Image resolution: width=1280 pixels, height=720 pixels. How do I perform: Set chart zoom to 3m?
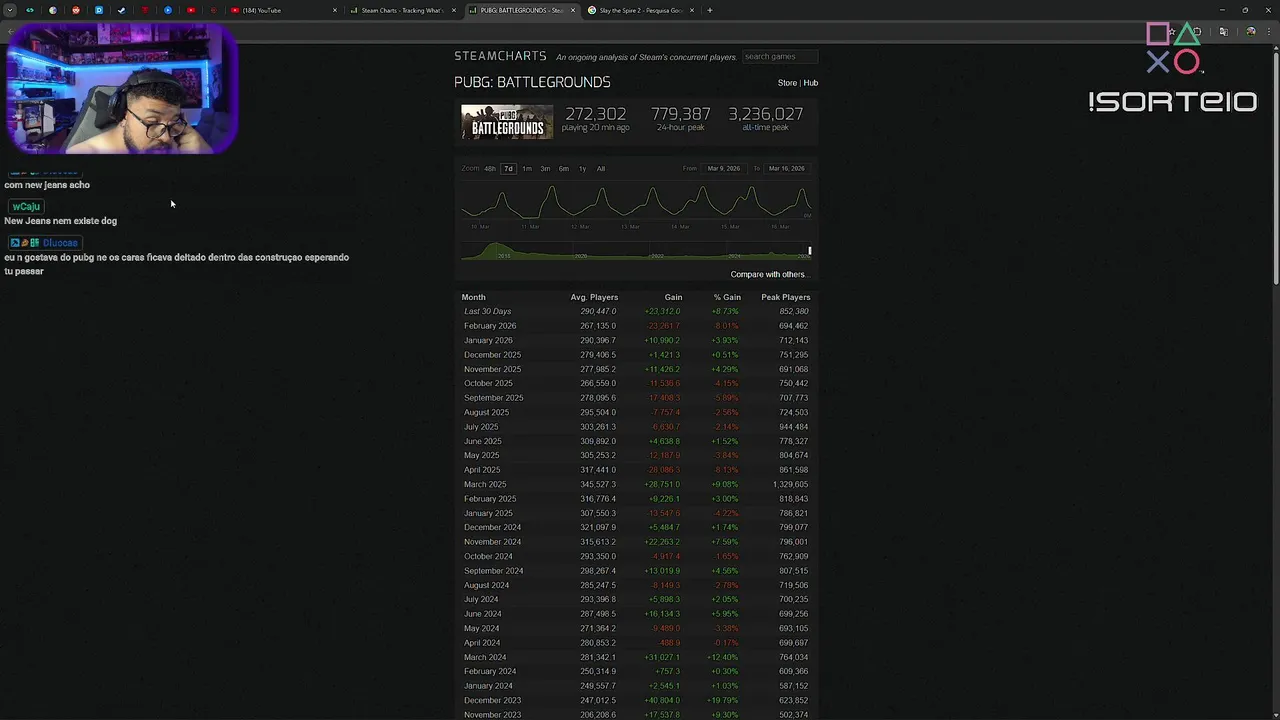(x=545, y=169)
